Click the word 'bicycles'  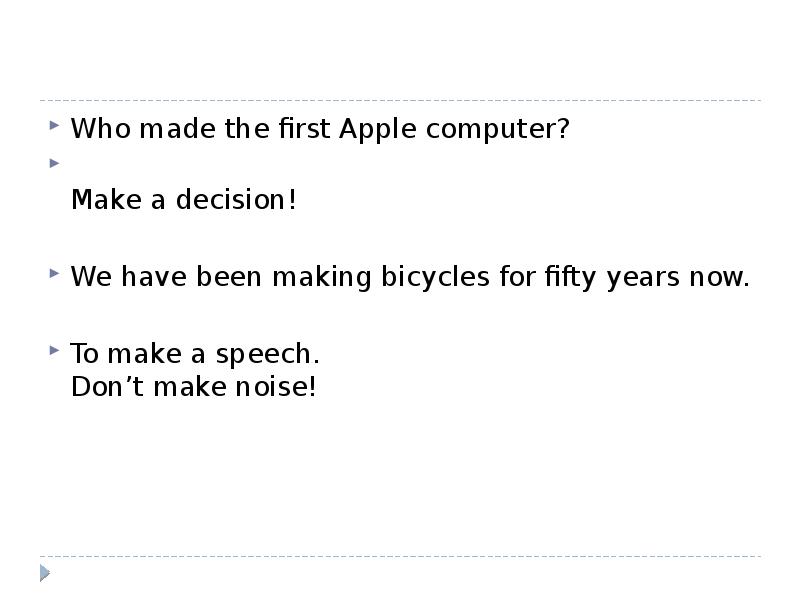(436, 277)
